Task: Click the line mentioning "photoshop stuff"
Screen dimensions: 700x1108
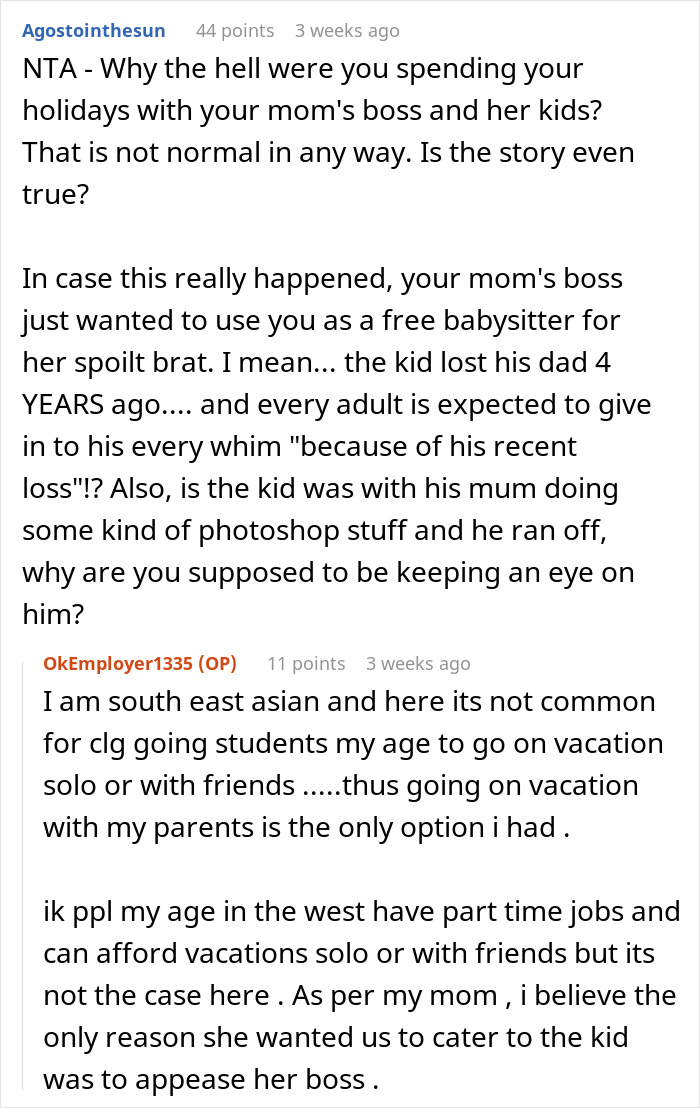Action: click(x=314, y=531)
